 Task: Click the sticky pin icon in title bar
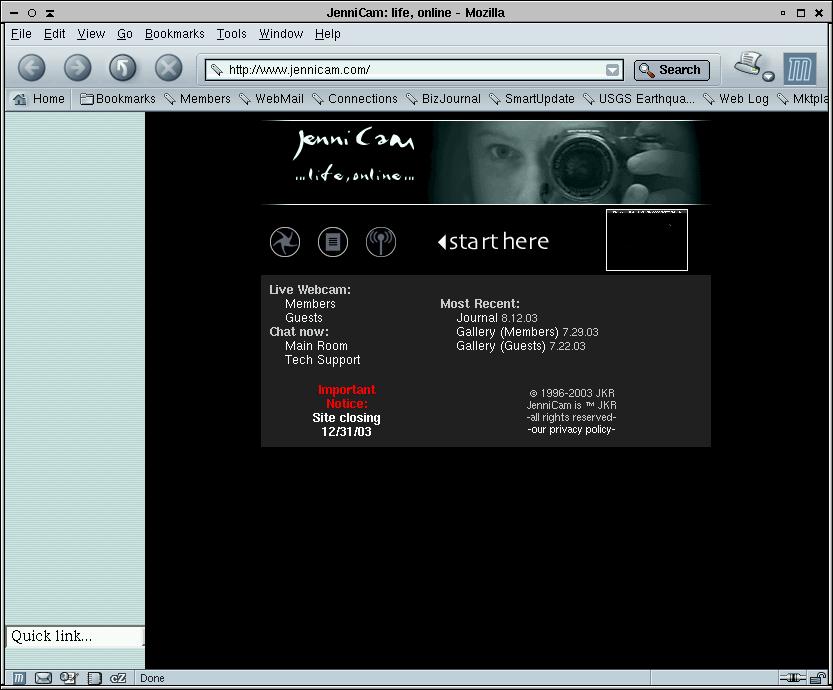(32, 13)
